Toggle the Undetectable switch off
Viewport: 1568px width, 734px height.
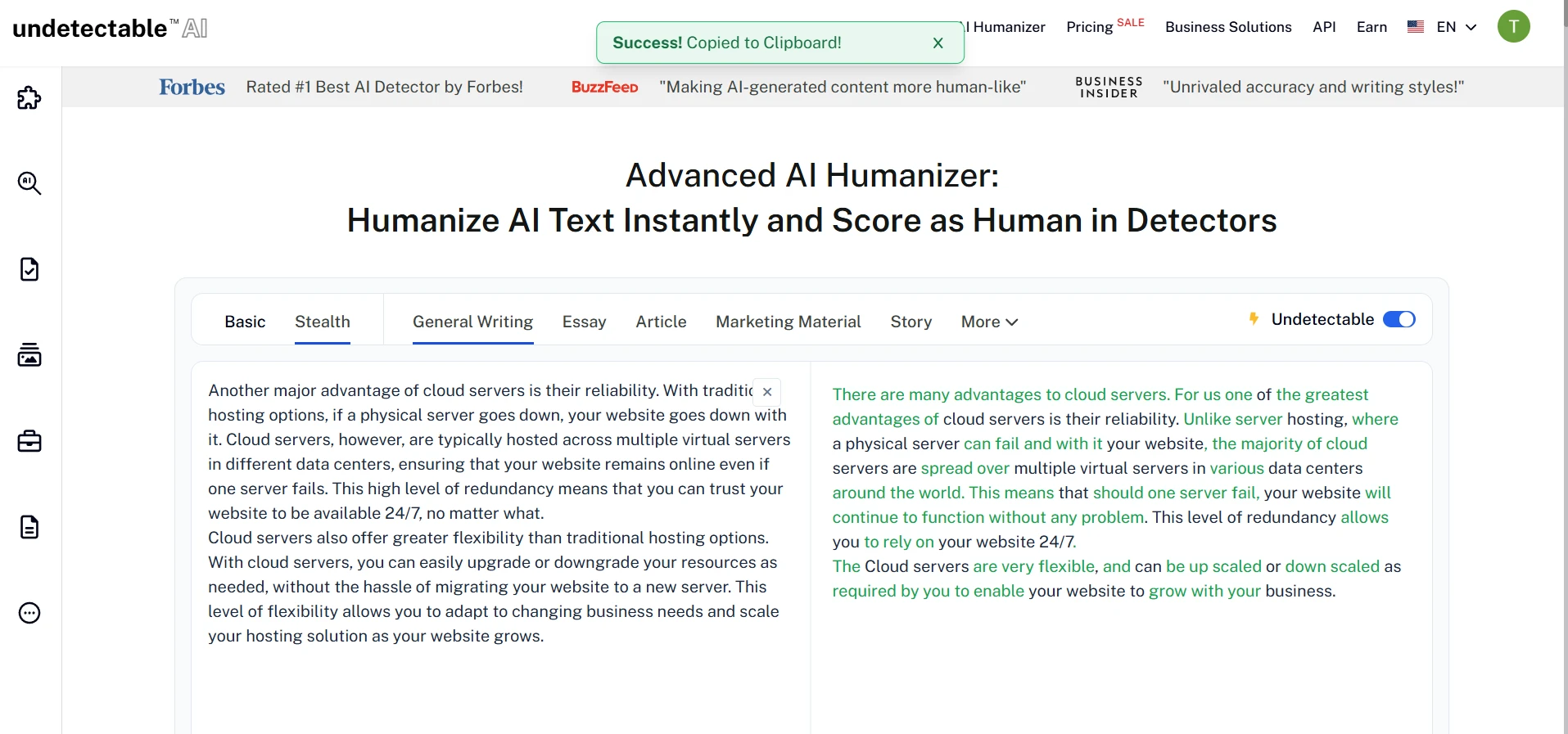(x=1399, y=319)
